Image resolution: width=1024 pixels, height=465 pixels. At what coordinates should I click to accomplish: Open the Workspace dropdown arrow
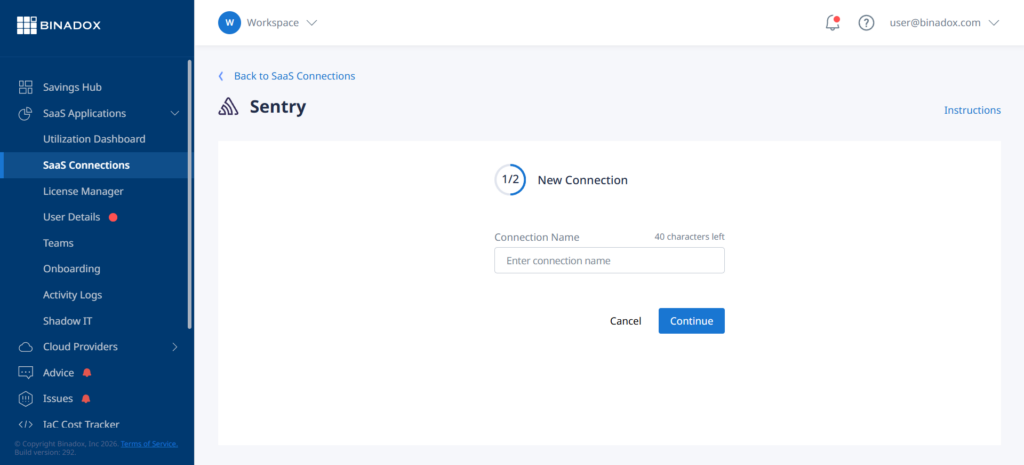pos(312,23)
